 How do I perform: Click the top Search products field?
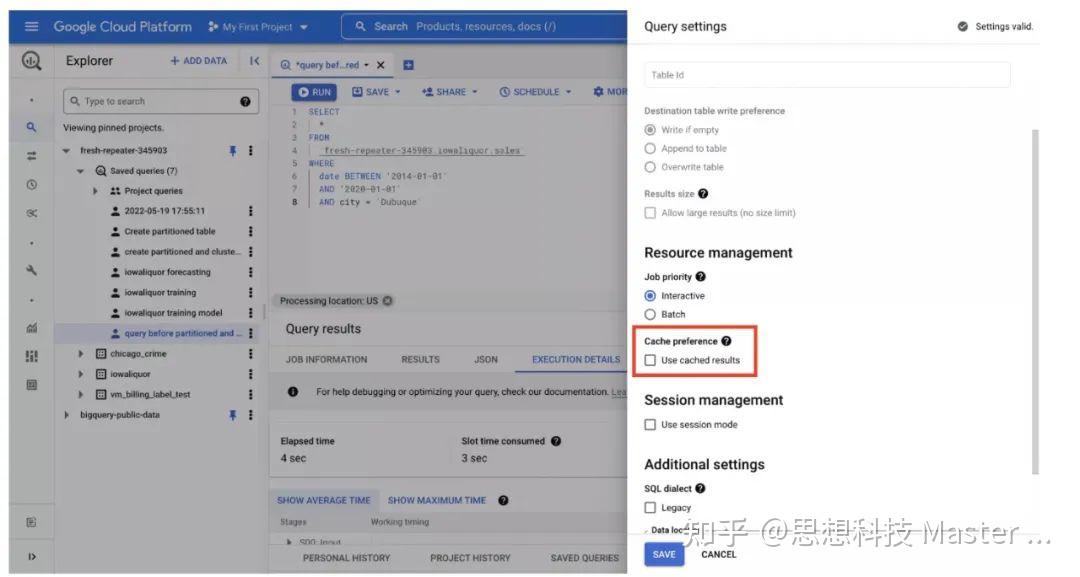484,26
